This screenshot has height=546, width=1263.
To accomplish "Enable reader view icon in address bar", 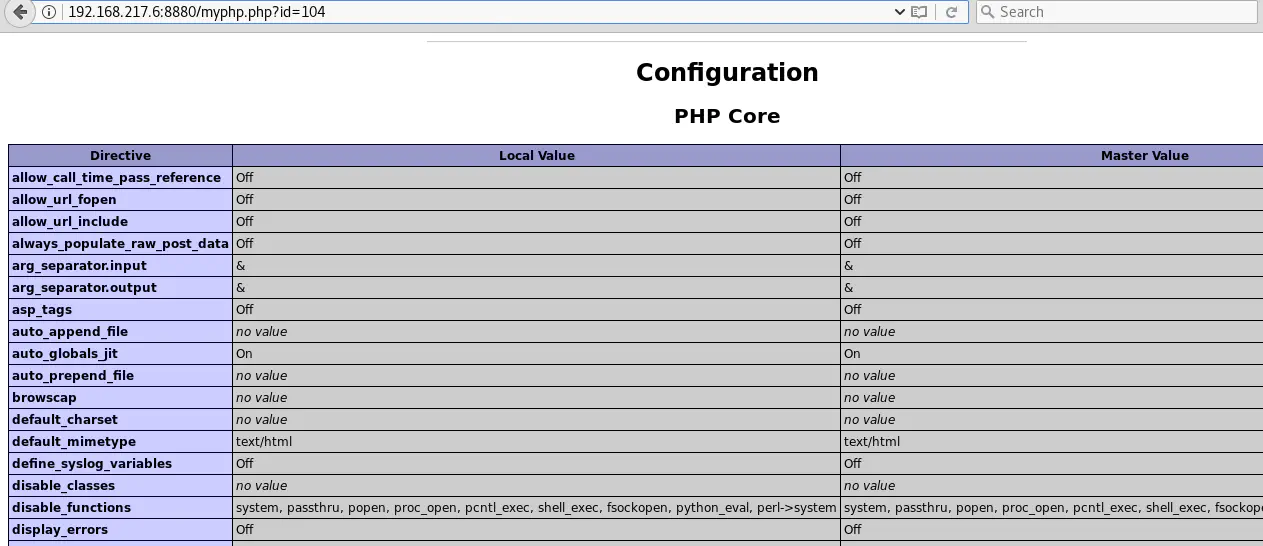I will 919,12.
